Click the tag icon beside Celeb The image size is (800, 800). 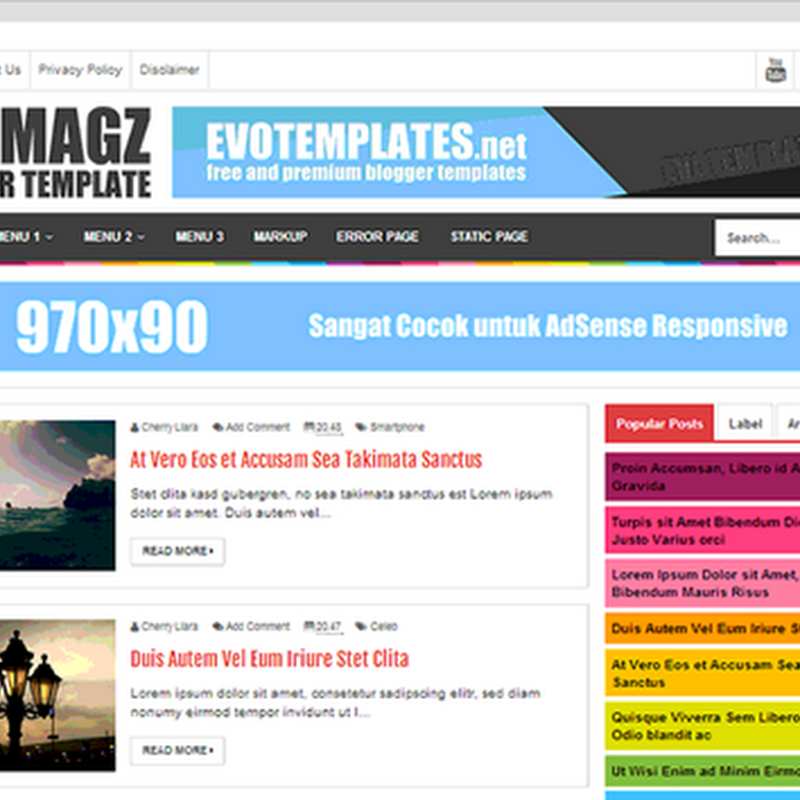click(361, 627)
